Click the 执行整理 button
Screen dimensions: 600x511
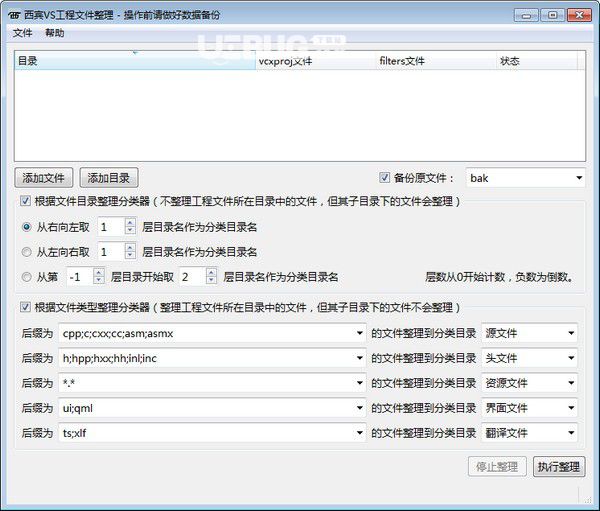(559, 467)
